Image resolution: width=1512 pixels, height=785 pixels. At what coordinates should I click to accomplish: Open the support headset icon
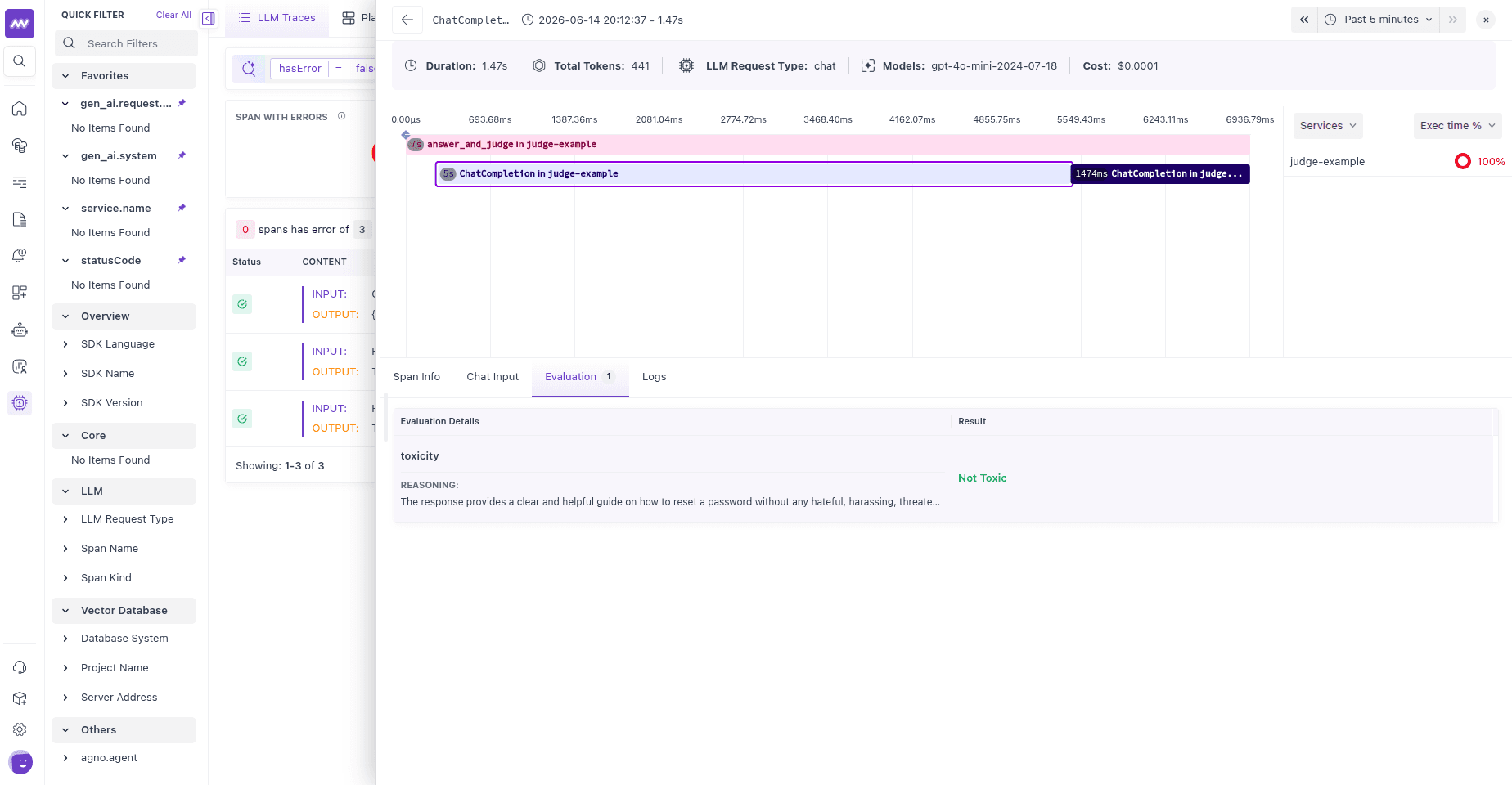(20, 667)
